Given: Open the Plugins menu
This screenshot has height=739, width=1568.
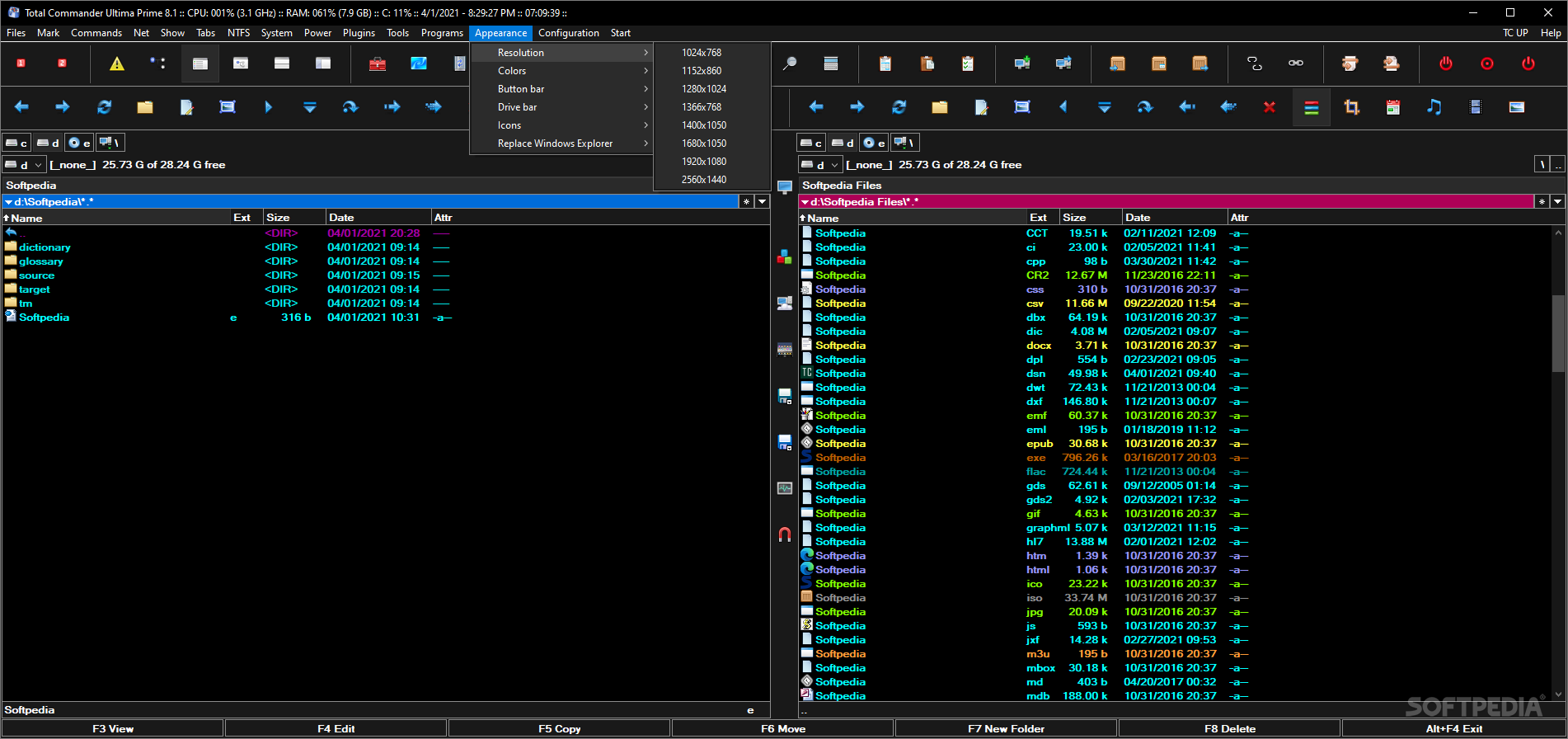Looking at the screenshot, I should click(359, 33).
